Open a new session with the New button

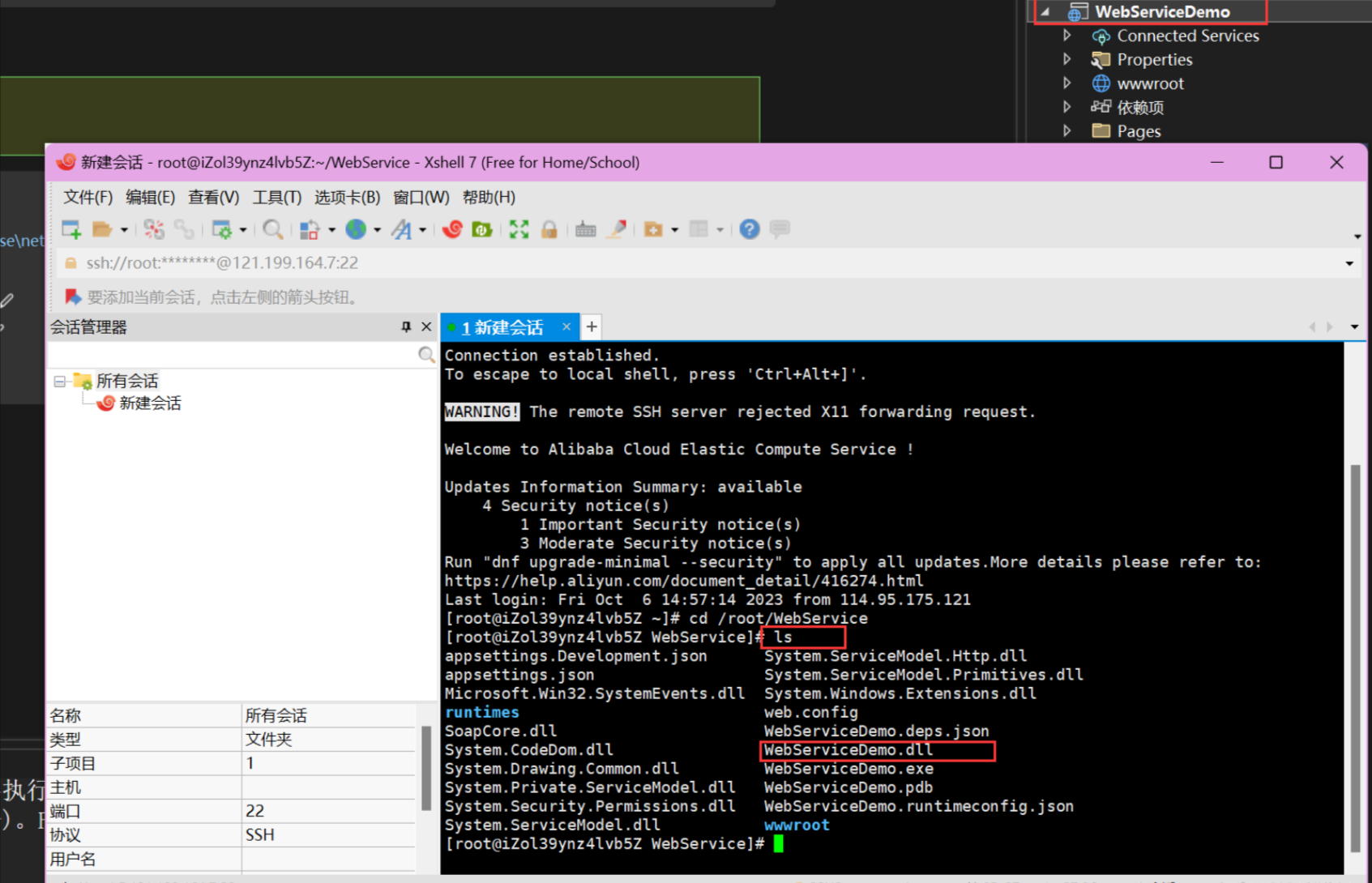tap(71, 229)
